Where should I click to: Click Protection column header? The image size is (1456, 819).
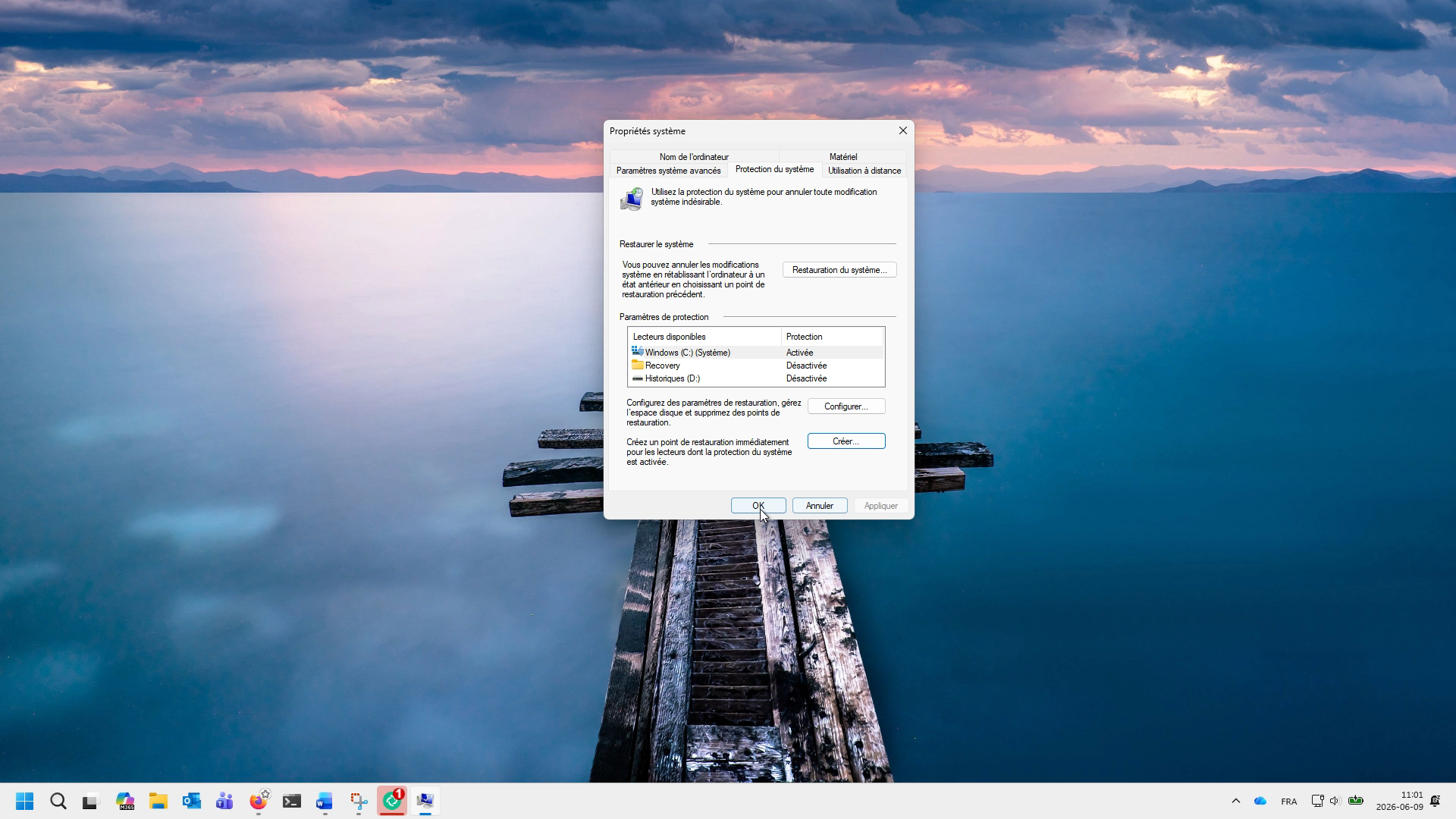tap(833, 337)
